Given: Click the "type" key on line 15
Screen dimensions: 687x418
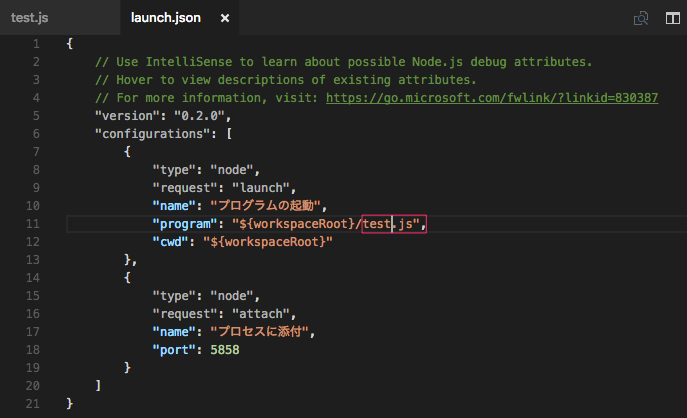Looking at the screenshot, I should pos(174,296).
